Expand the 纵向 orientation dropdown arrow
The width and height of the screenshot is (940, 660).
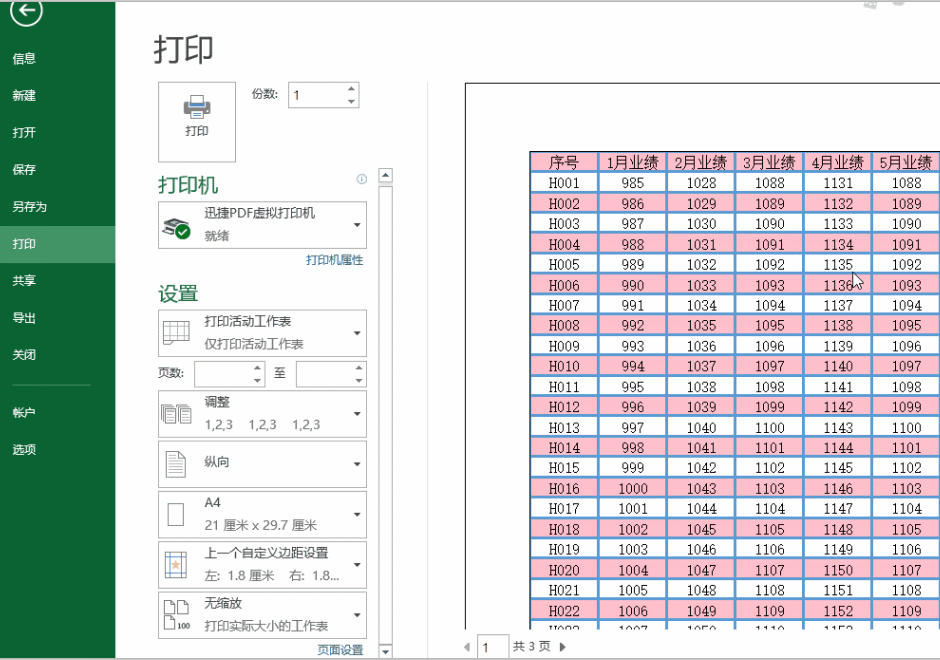click(x=355, y=463)
